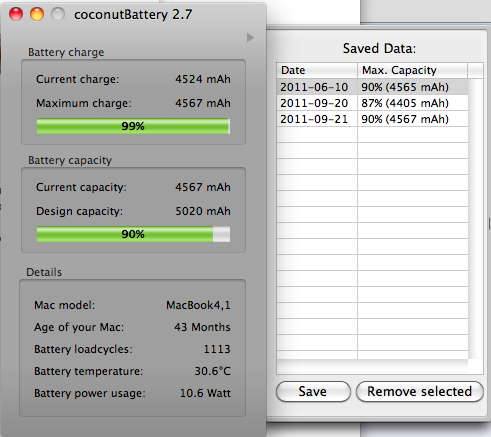
Task: Click the Battery loadcycles value 1113
Action: [217, 349]
